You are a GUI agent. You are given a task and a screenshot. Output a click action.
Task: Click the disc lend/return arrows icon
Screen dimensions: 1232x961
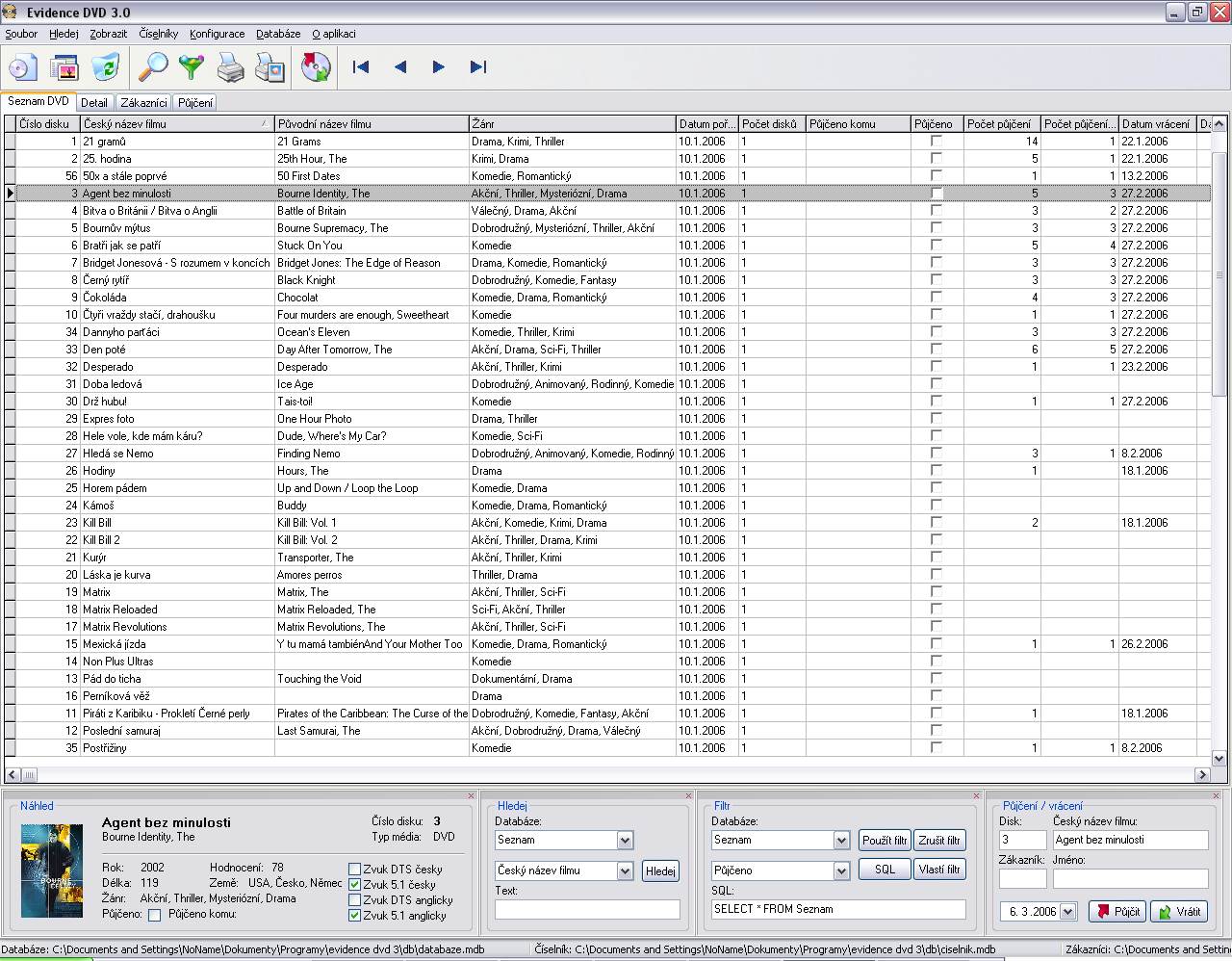pos(316,67)
